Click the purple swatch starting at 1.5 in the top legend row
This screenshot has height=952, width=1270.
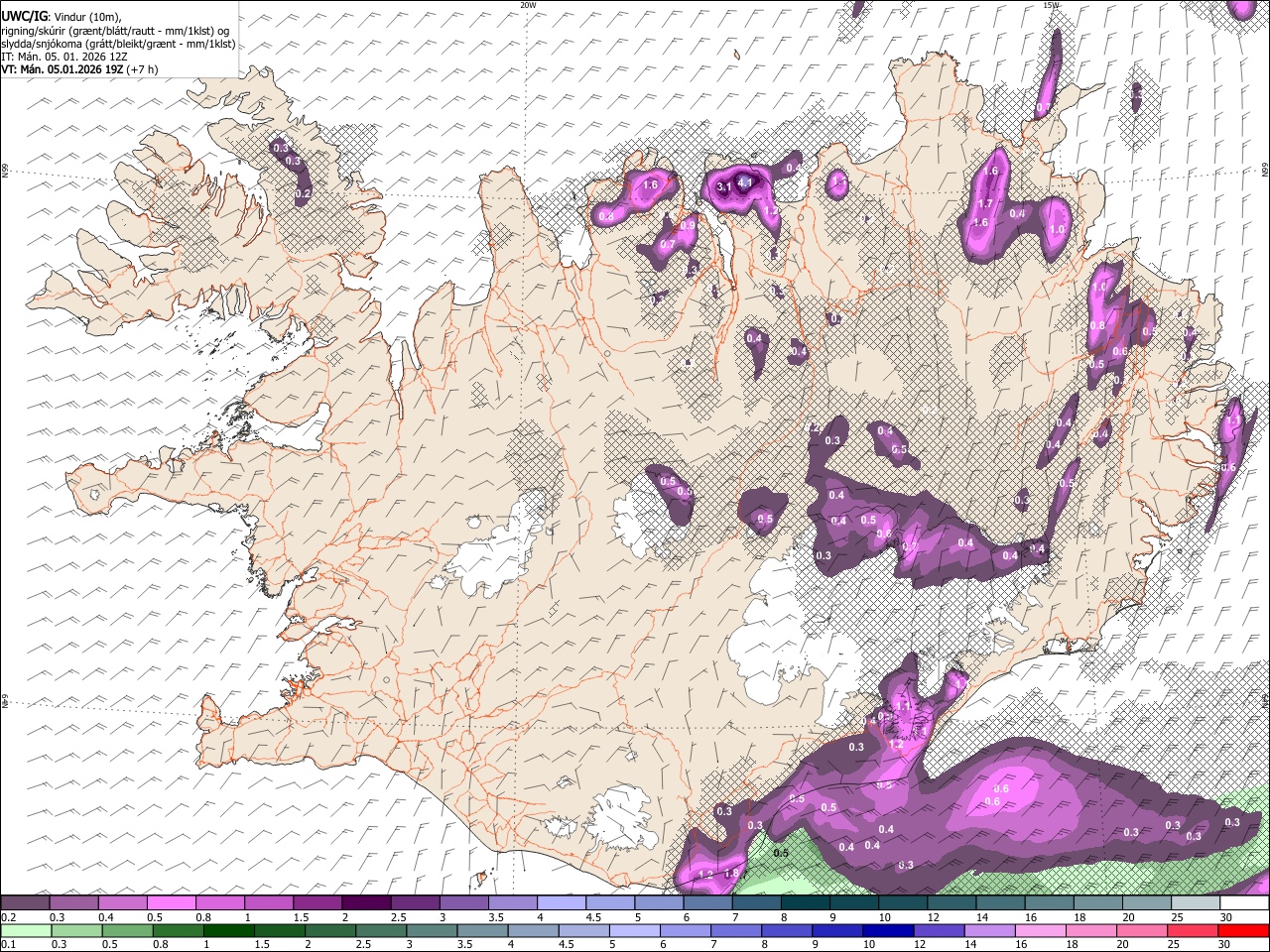(x=317, y=903)
